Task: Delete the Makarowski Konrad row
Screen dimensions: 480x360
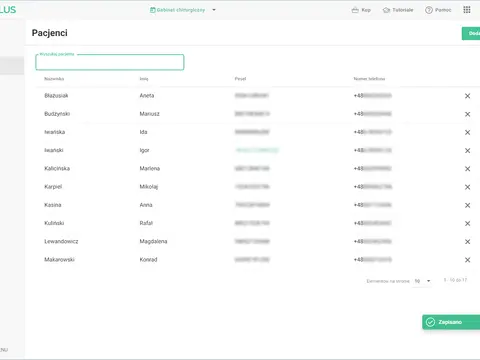Action: tap(467, 260)
